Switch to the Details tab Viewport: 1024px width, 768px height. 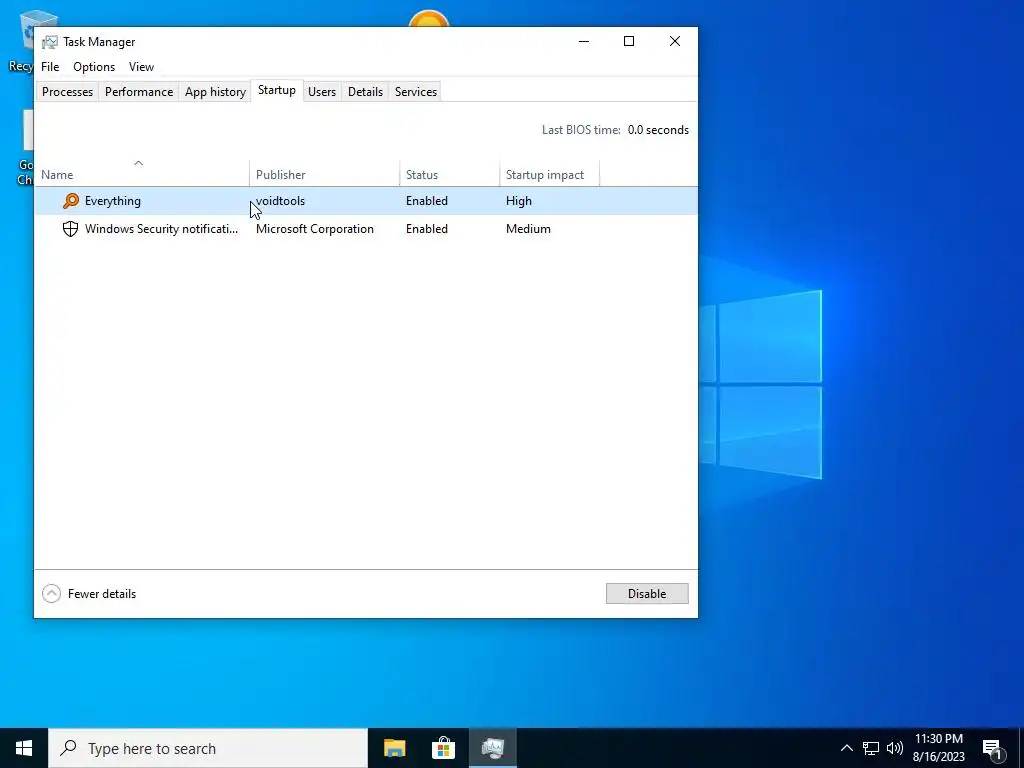tap(365, 92)
